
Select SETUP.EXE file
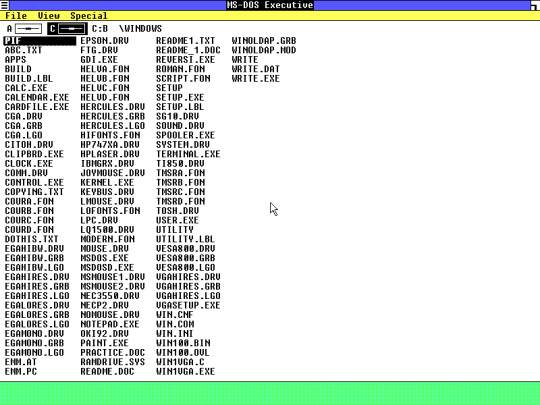180,97
